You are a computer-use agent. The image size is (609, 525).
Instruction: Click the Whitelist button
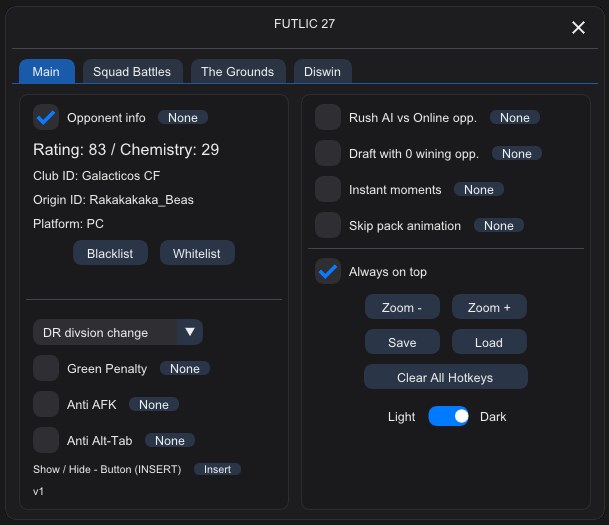click(x=197, y=253)
